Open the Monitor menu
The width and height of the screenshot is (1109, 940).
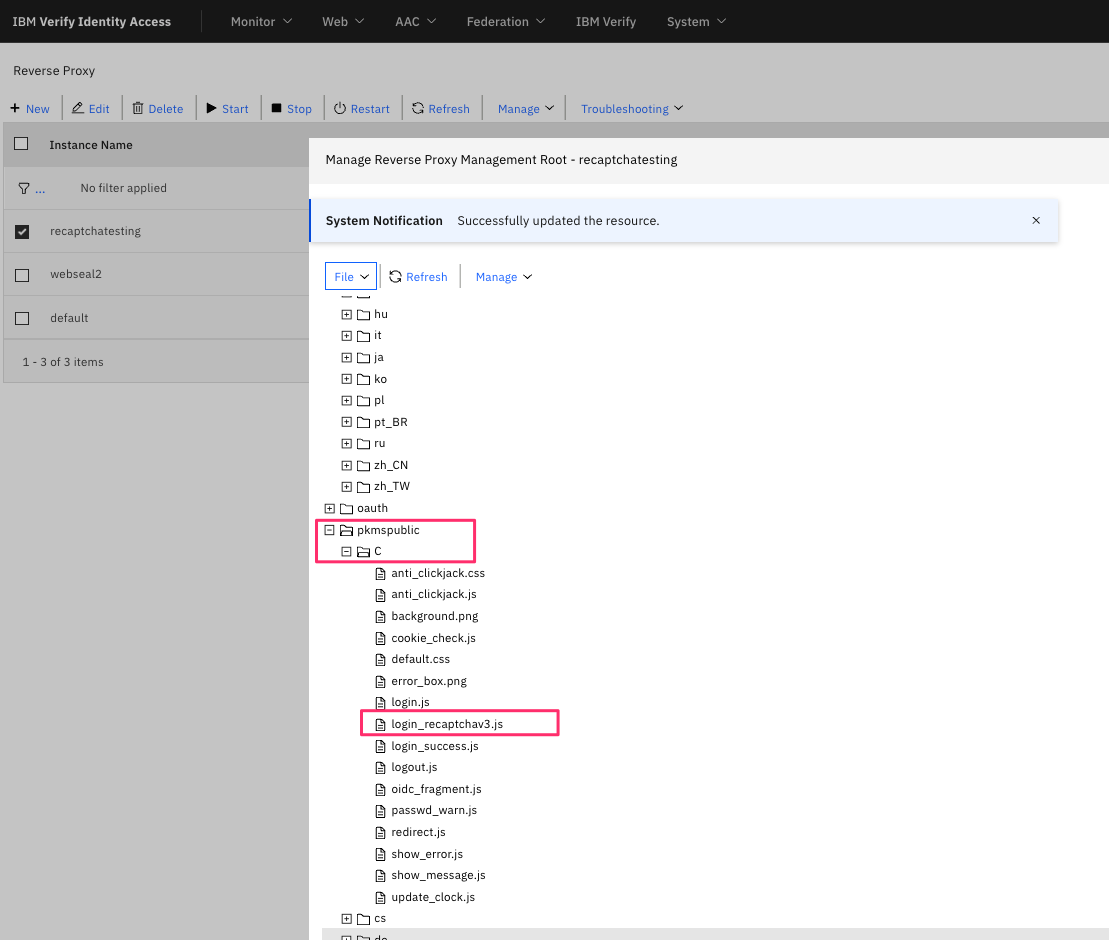click(x=261, y=22)
